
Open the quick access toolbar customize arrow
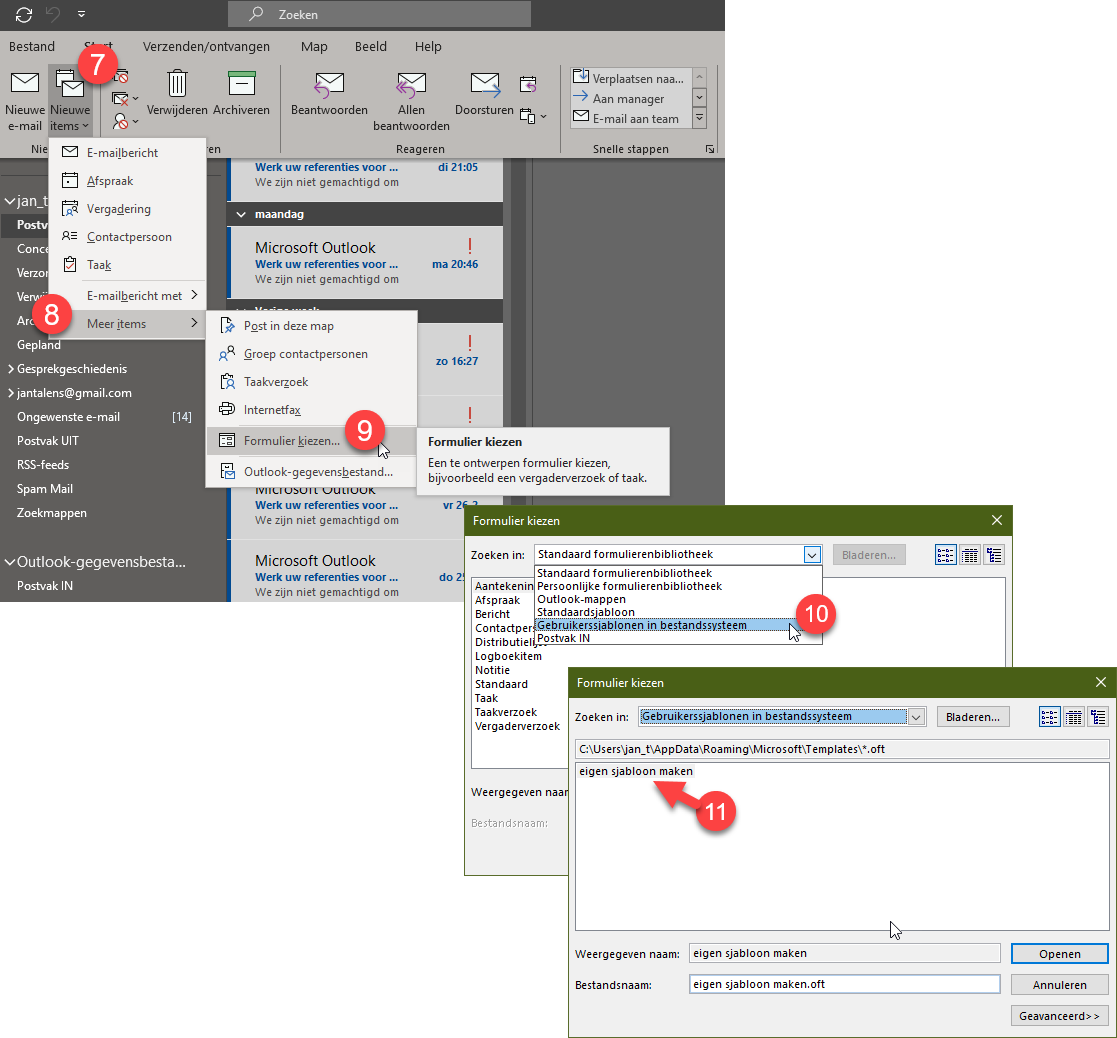pos(81,14)
